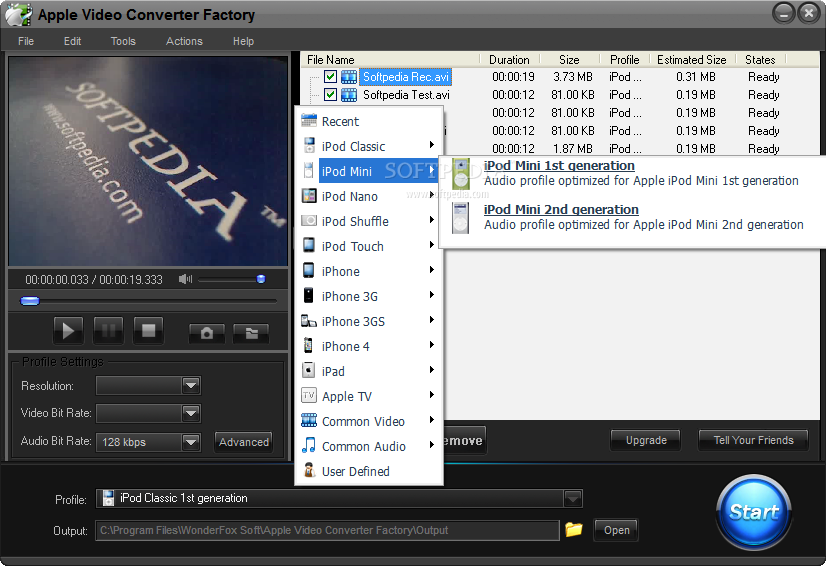826x566 pixels.
Task: Uncheck the Softpedia Rec.avi checkbox
Action: 330,76
